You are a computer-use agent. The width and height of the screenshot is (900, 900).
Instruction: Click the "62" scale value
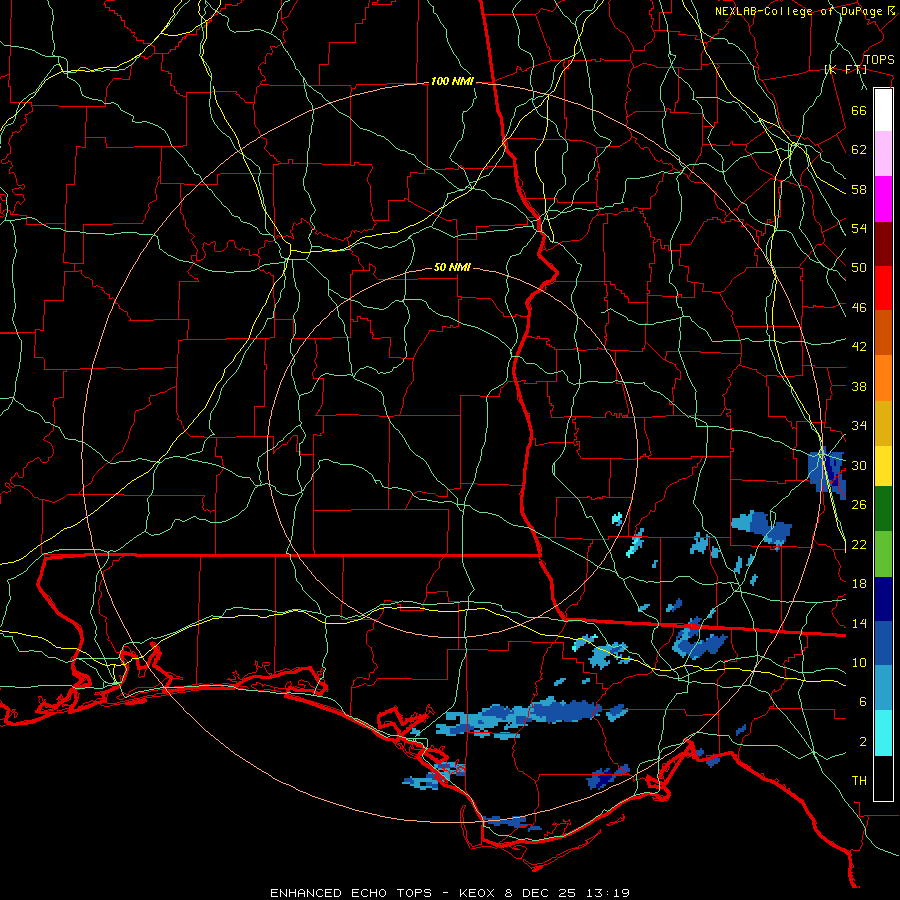pyautogui.click(x=859, y=150)
